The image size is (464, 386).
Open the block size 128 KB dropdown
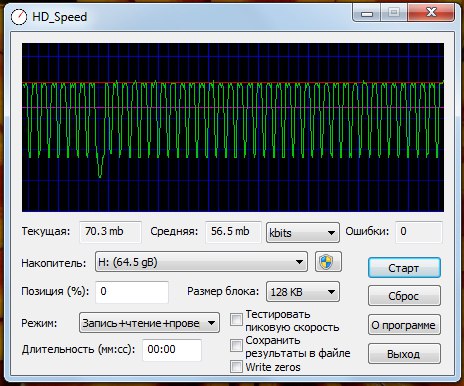(303, 292)
